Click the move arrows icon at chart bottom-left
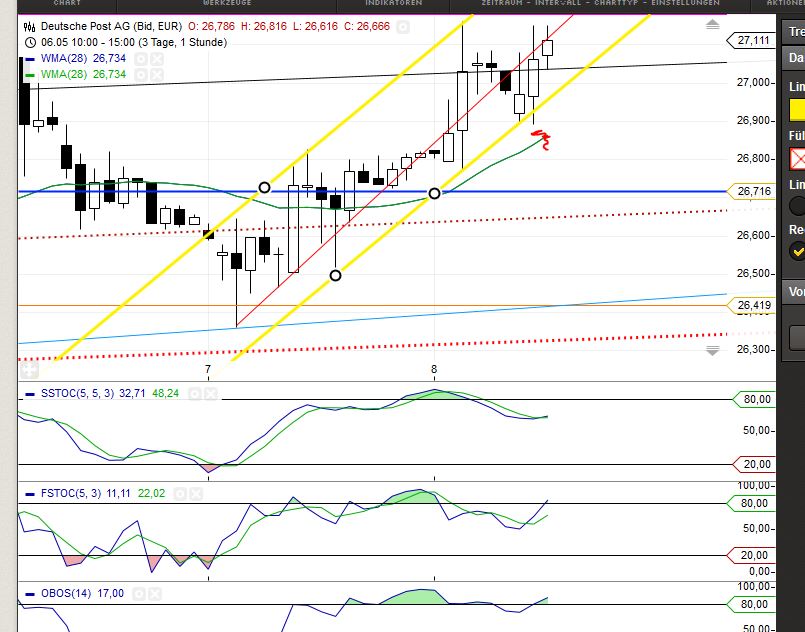Screen dimensions: 805x632 [29, 369]
